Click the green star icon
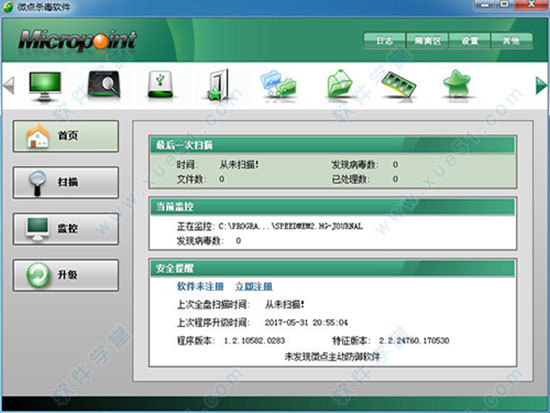 (457, 84)
